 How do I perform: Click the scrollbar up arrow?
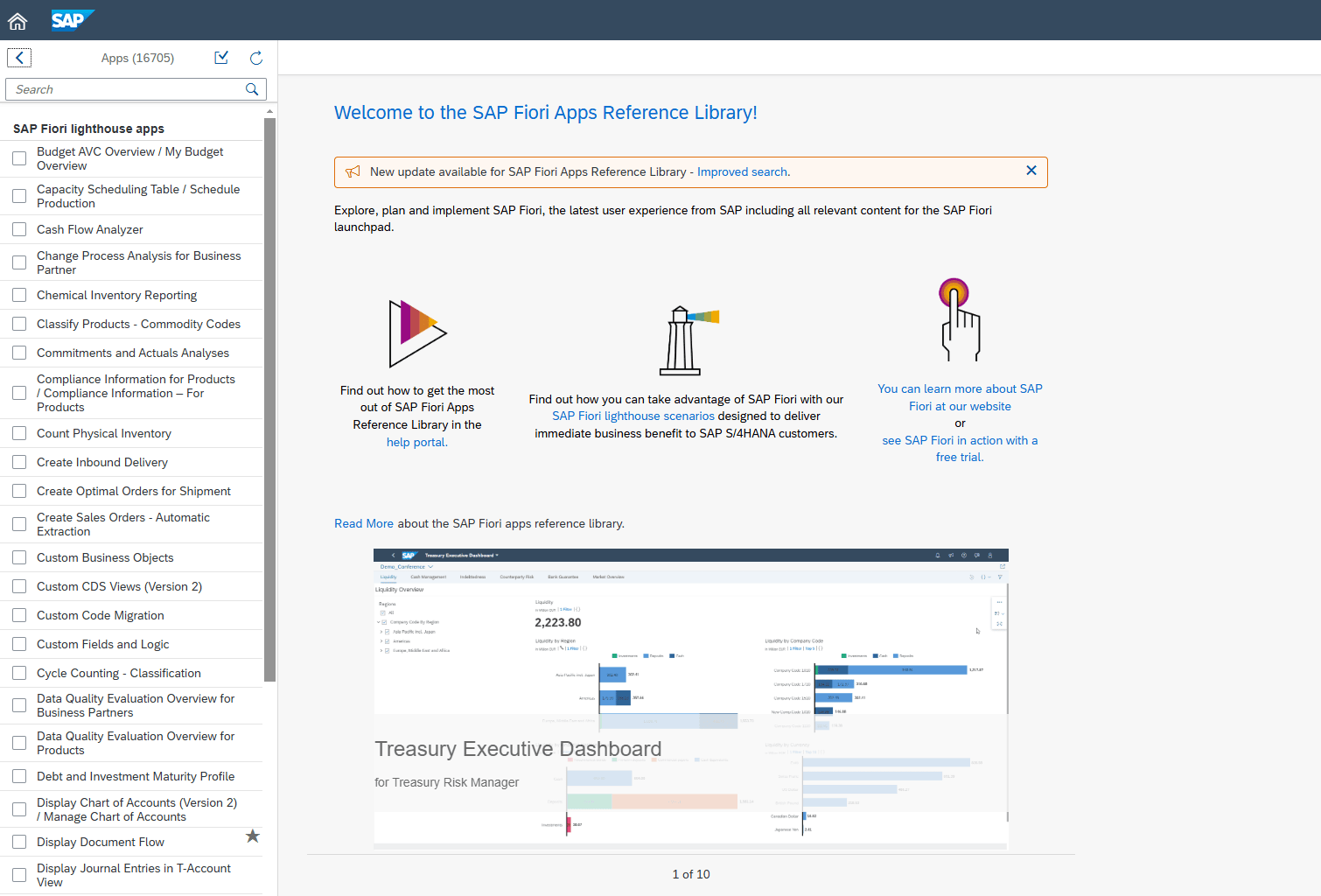(270, 111)
